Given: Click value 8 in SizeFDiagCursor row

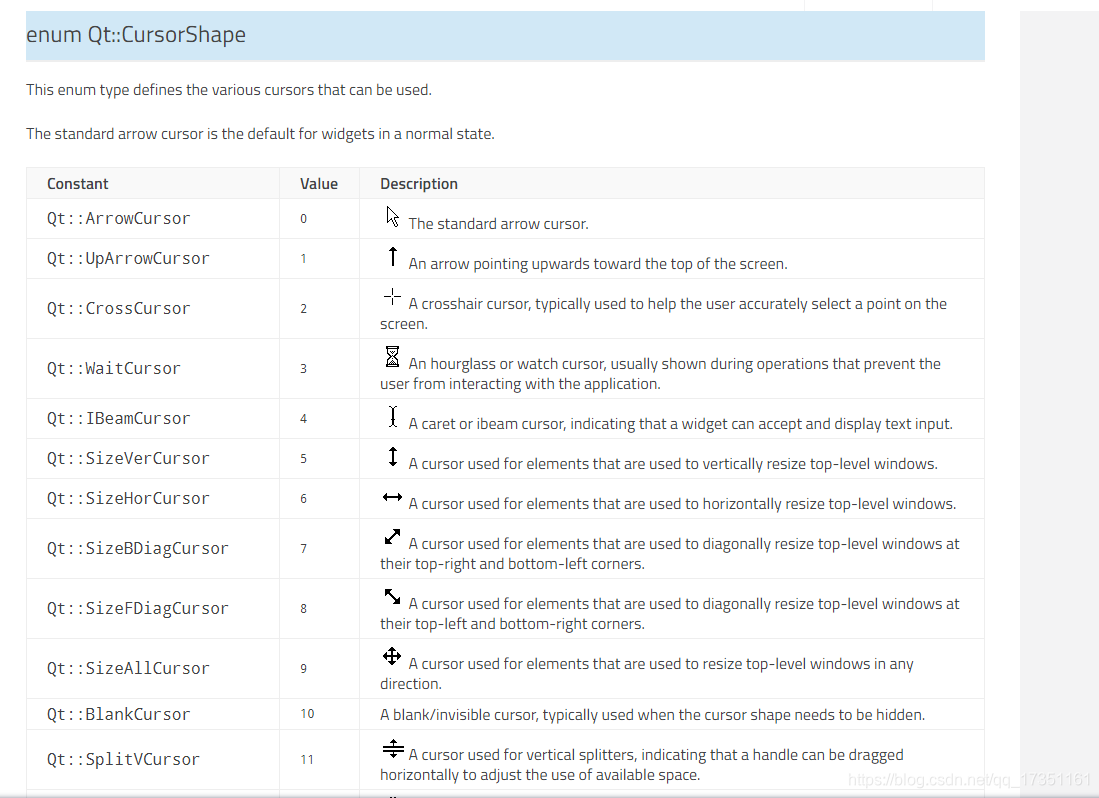Looking at the screenshot, I should [x=303, y=608].
